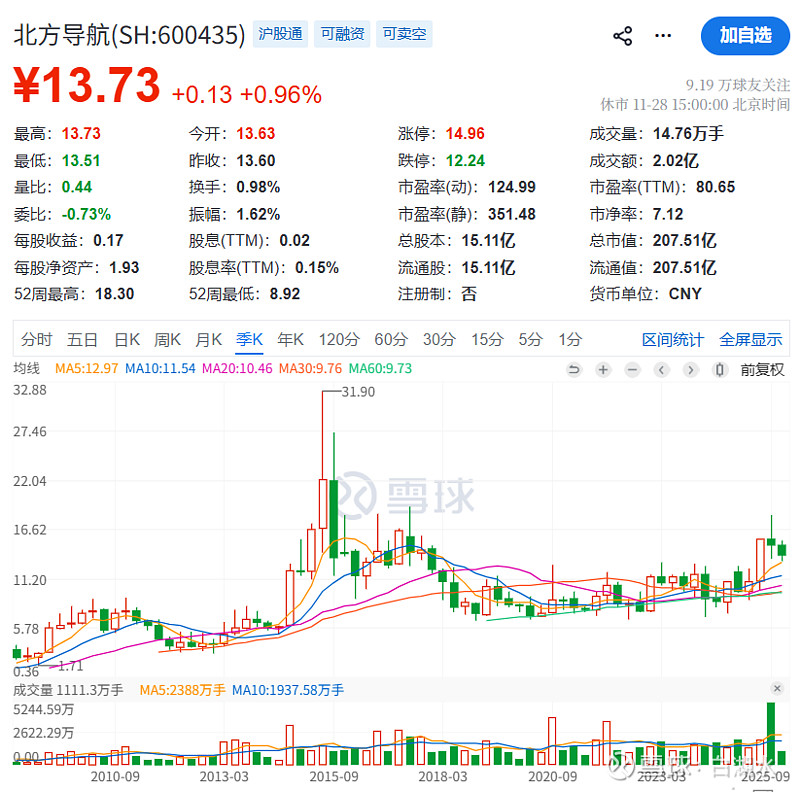Select the 30分 chart tab
800x792 pixels.
[x=439, y=339]
